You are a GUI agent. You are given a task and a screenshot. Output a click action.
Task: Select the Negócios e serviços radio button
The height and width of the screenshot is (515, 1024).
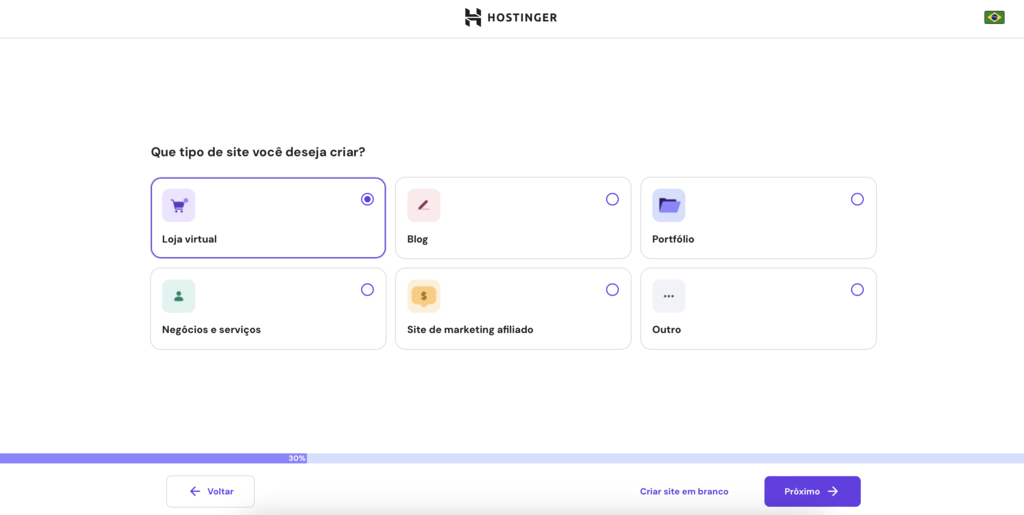pyautogui.click(x=367, y=290)
